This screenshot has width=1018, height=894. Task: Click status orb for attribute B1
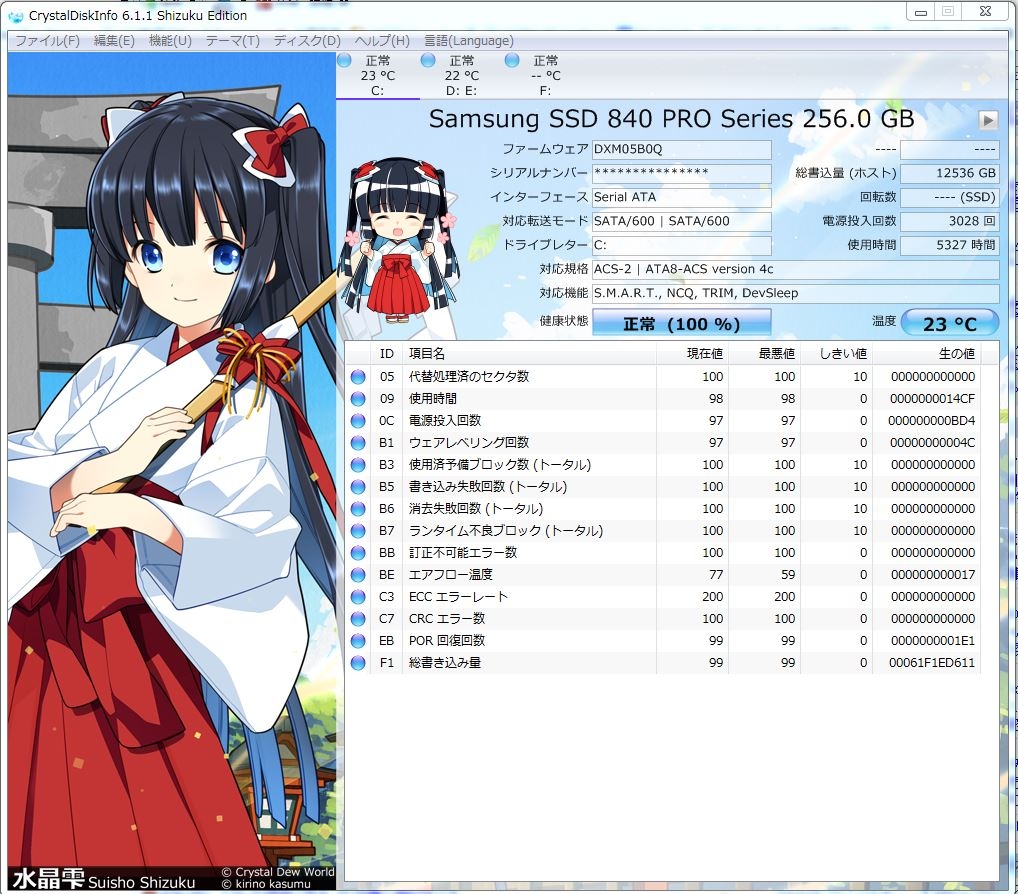tap(358, 443)
